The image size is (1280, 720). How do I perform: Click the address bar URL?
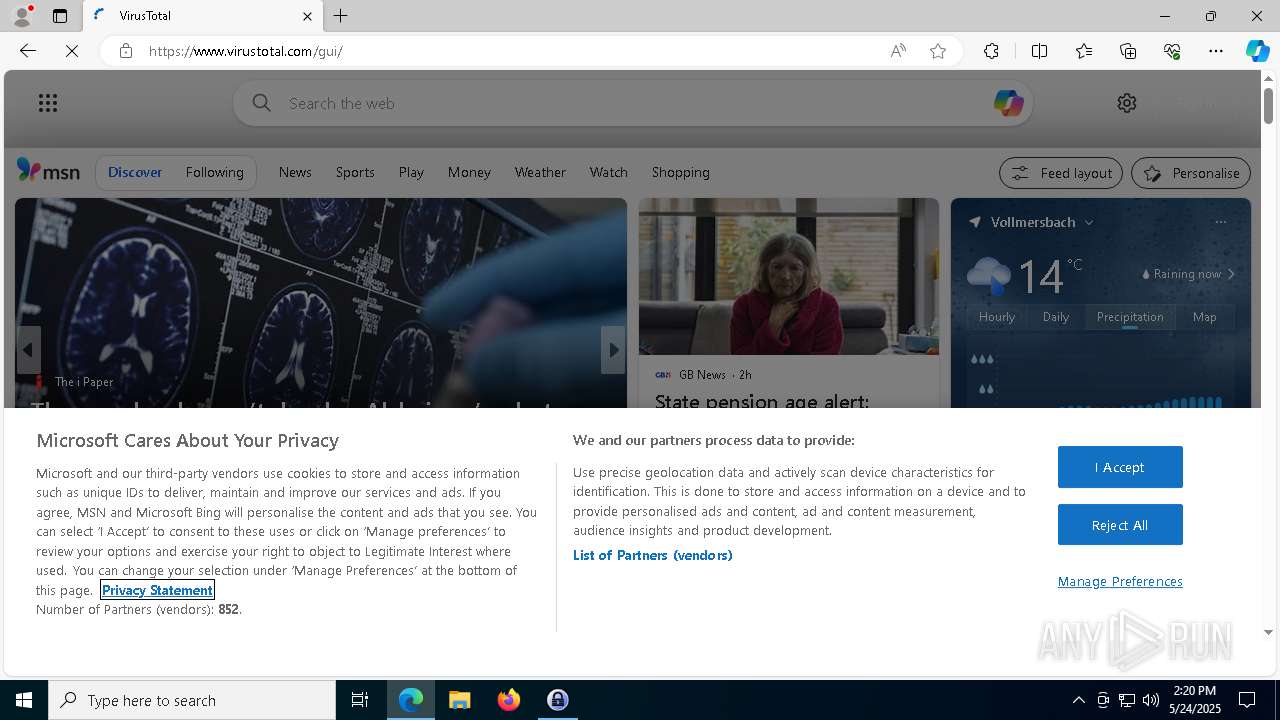(246, 51)
